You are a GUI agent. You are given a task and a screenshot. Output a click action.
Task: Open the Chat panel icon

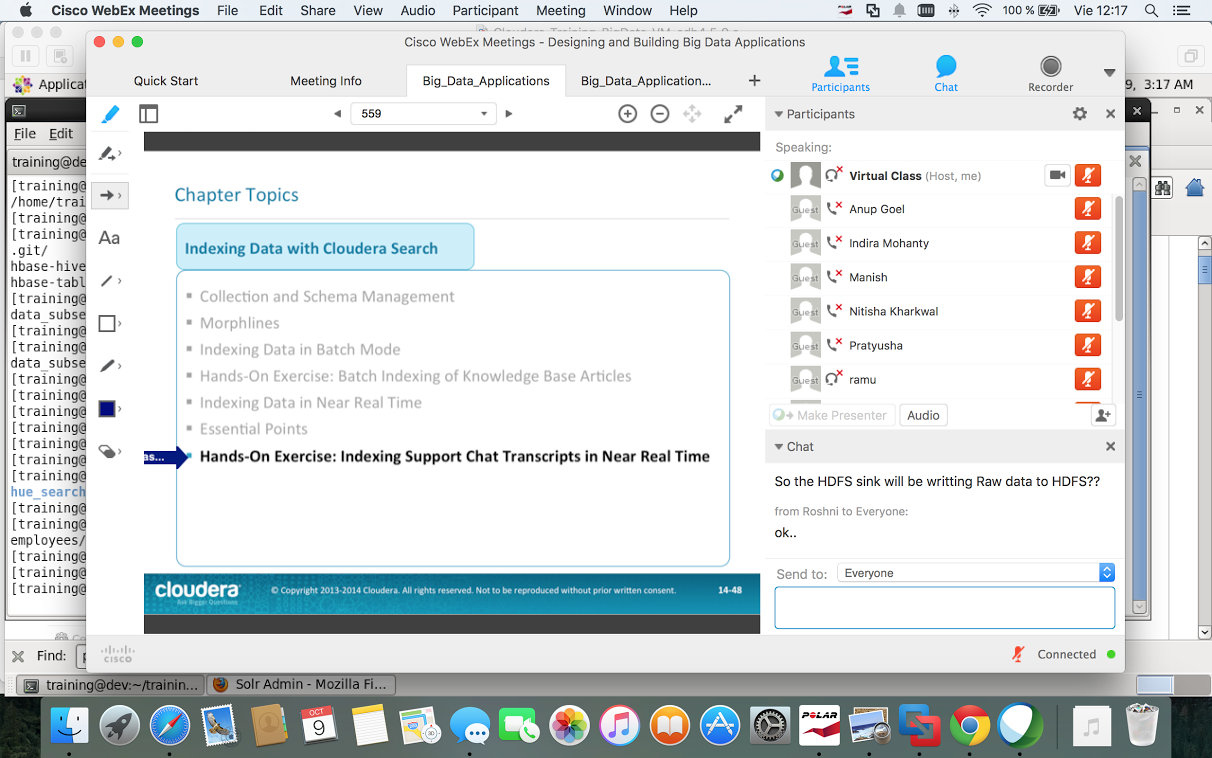pyautogui.click(x=946, y=74)
